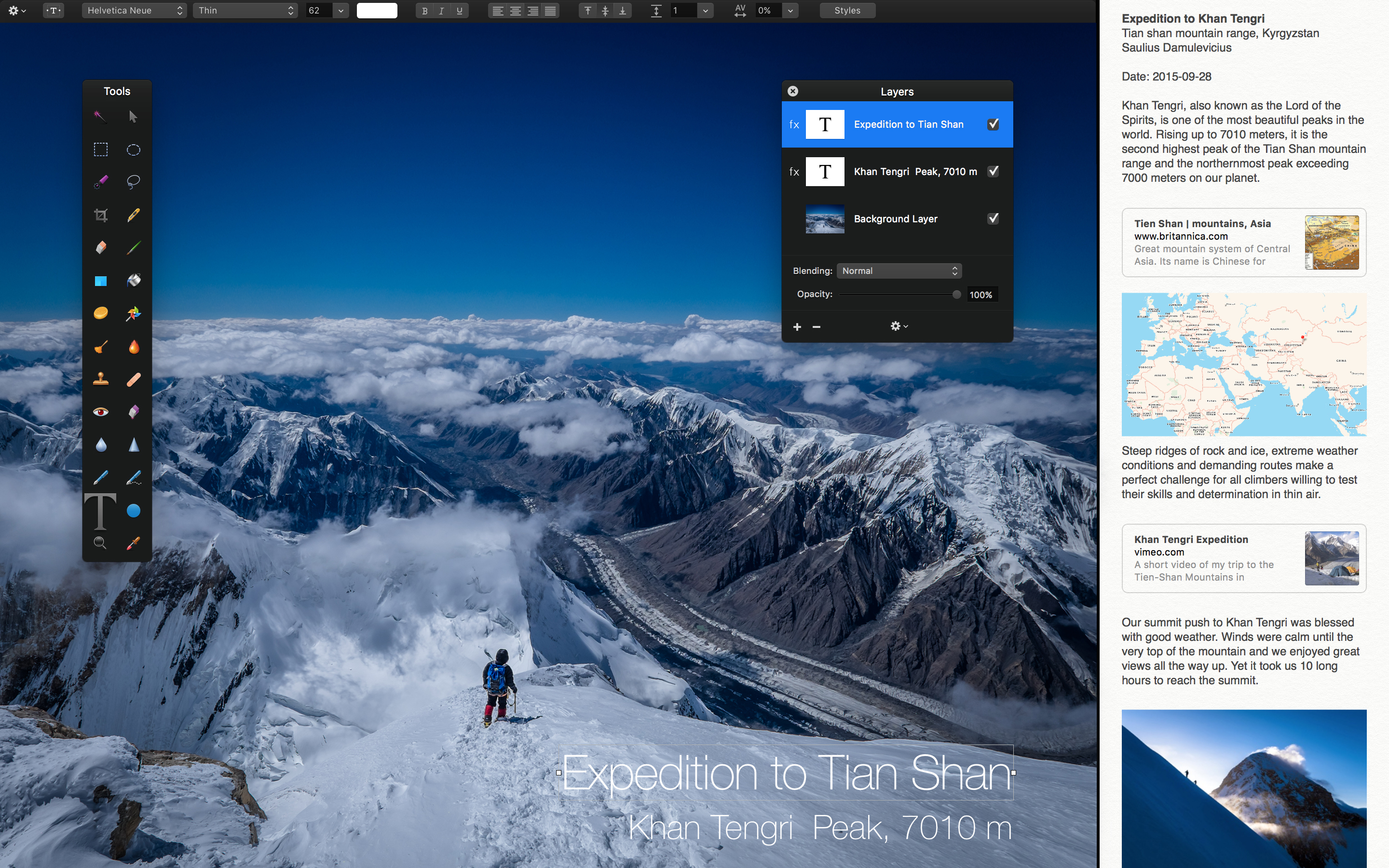Pick the Elliptical Marquee tool
This screenshot has height=868, width=1389.
point(133,150)
